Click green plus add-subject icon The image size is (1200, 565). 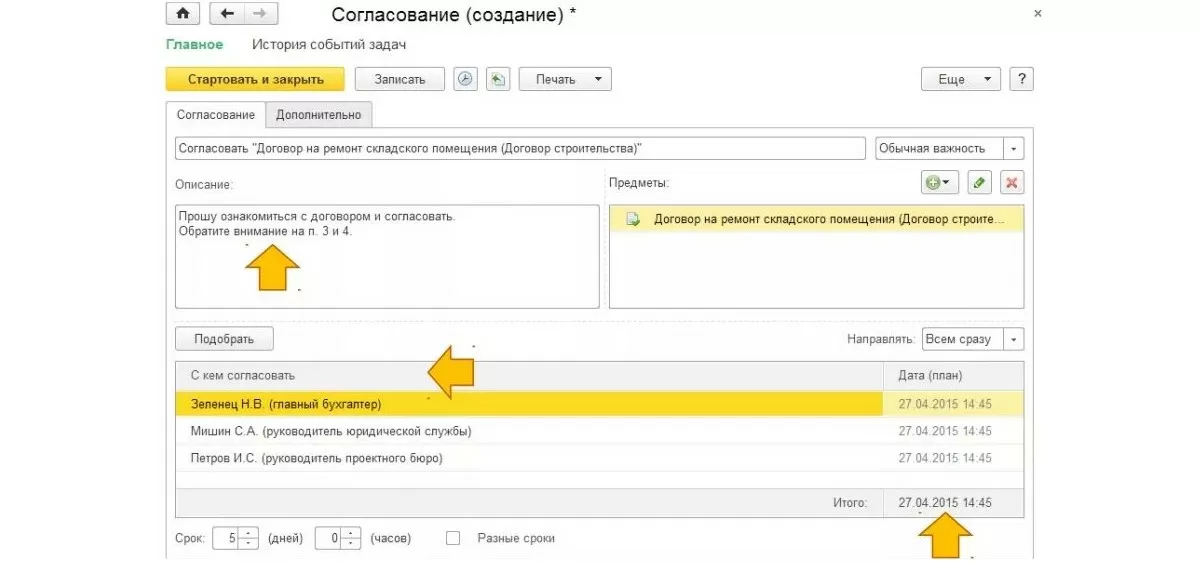coord(940,182)
